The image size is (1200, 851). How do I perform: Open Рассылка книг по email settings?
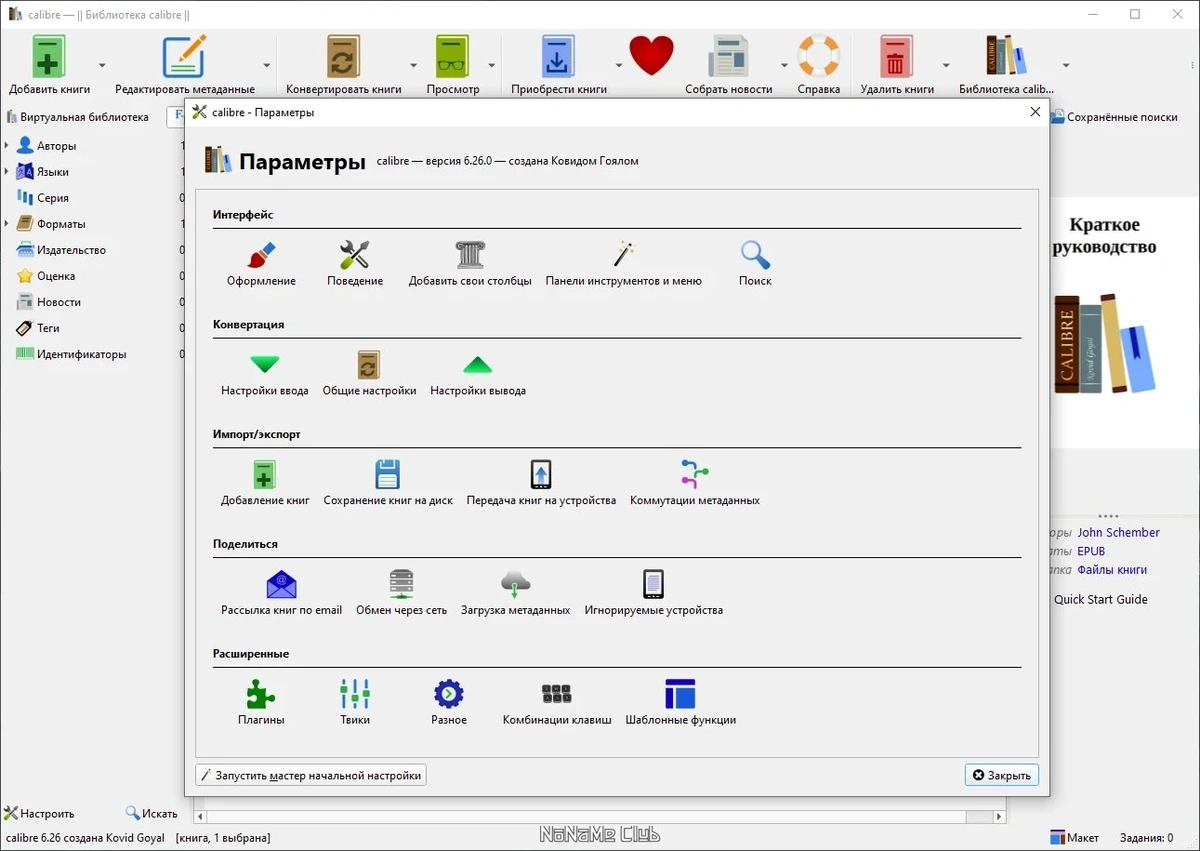click(x=281, y=593)
